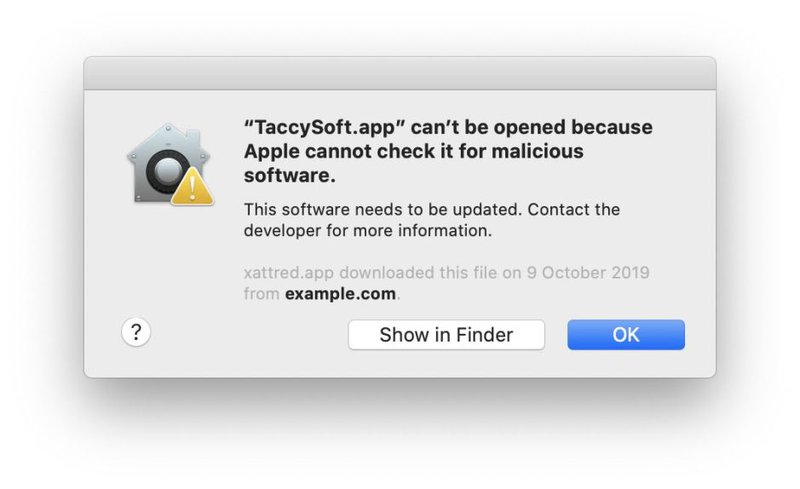Reveal the app via Show in Finder
Screen dimensions: 800x489
446,335
